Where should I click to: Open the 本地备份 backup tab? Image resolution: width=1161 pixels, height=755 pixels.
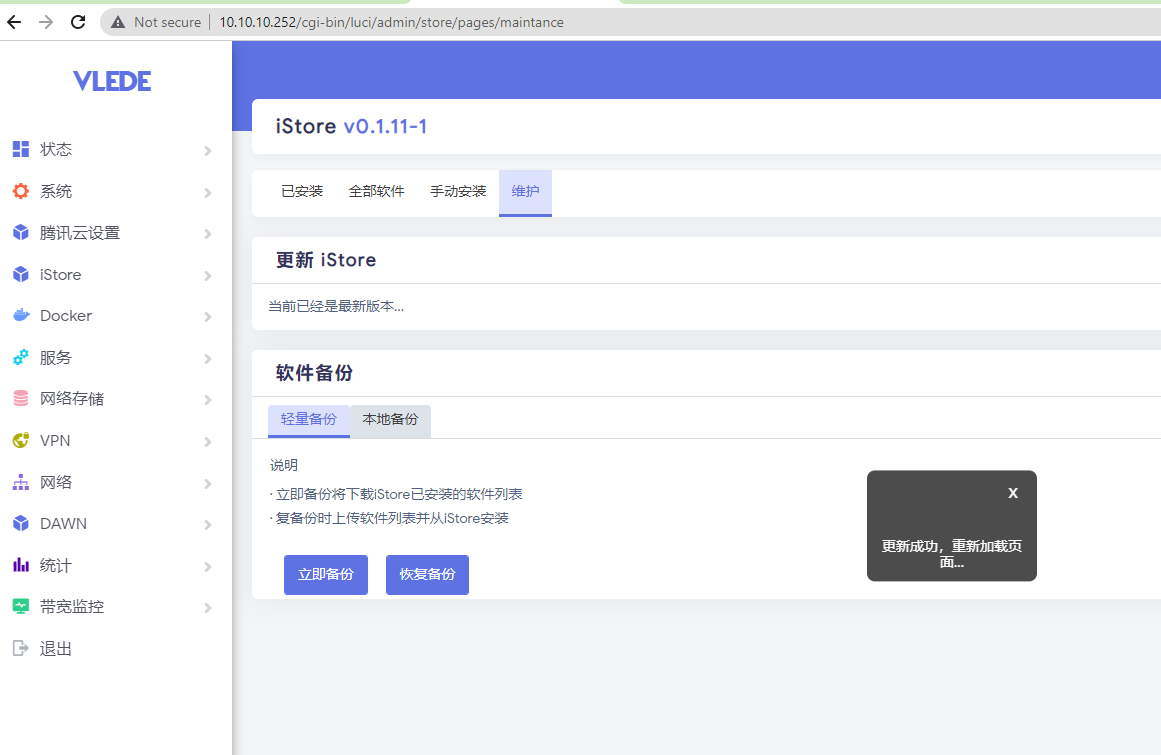pos(390,420)
